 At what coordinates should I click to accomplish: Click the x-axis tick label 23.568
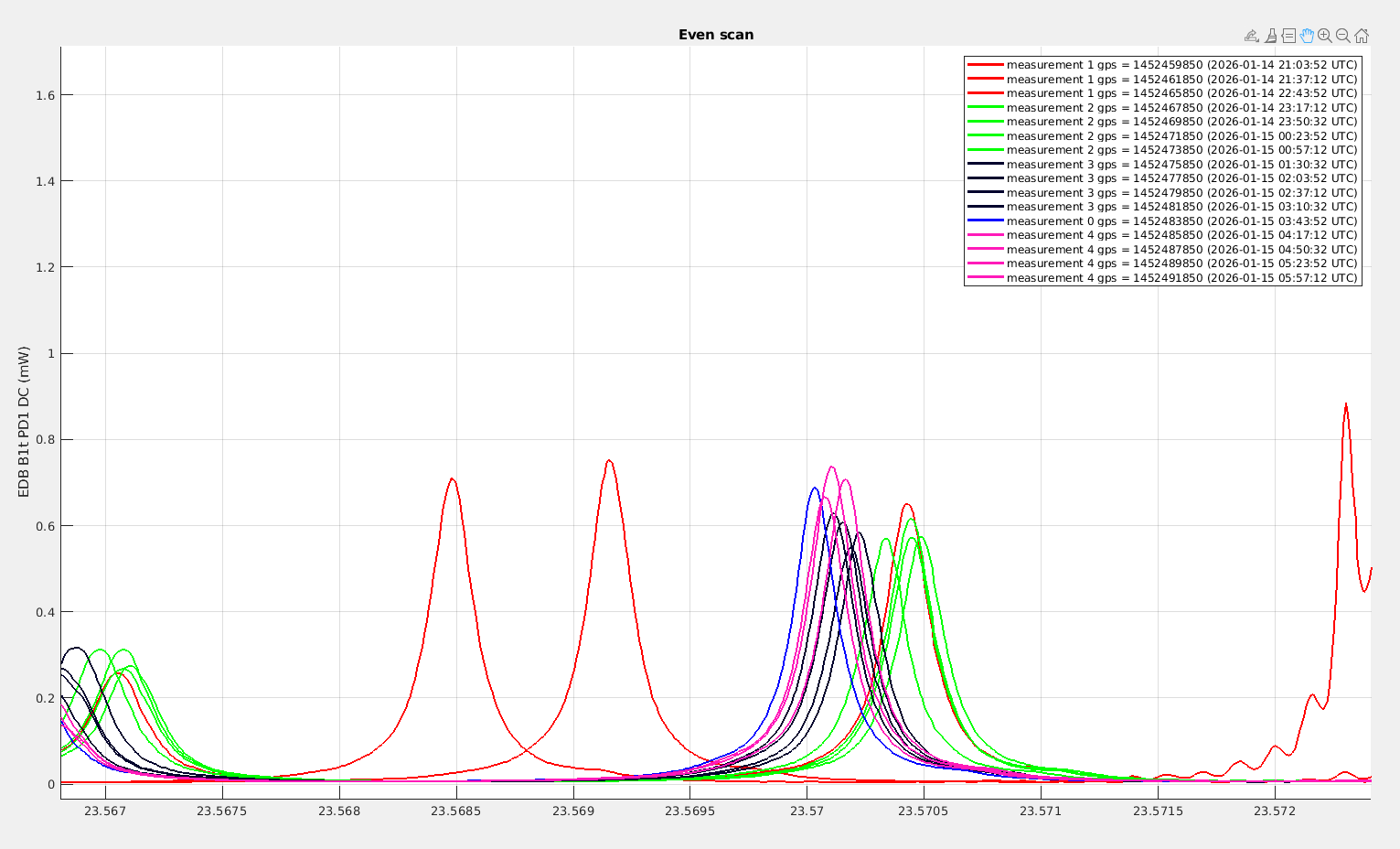(339, 811)
